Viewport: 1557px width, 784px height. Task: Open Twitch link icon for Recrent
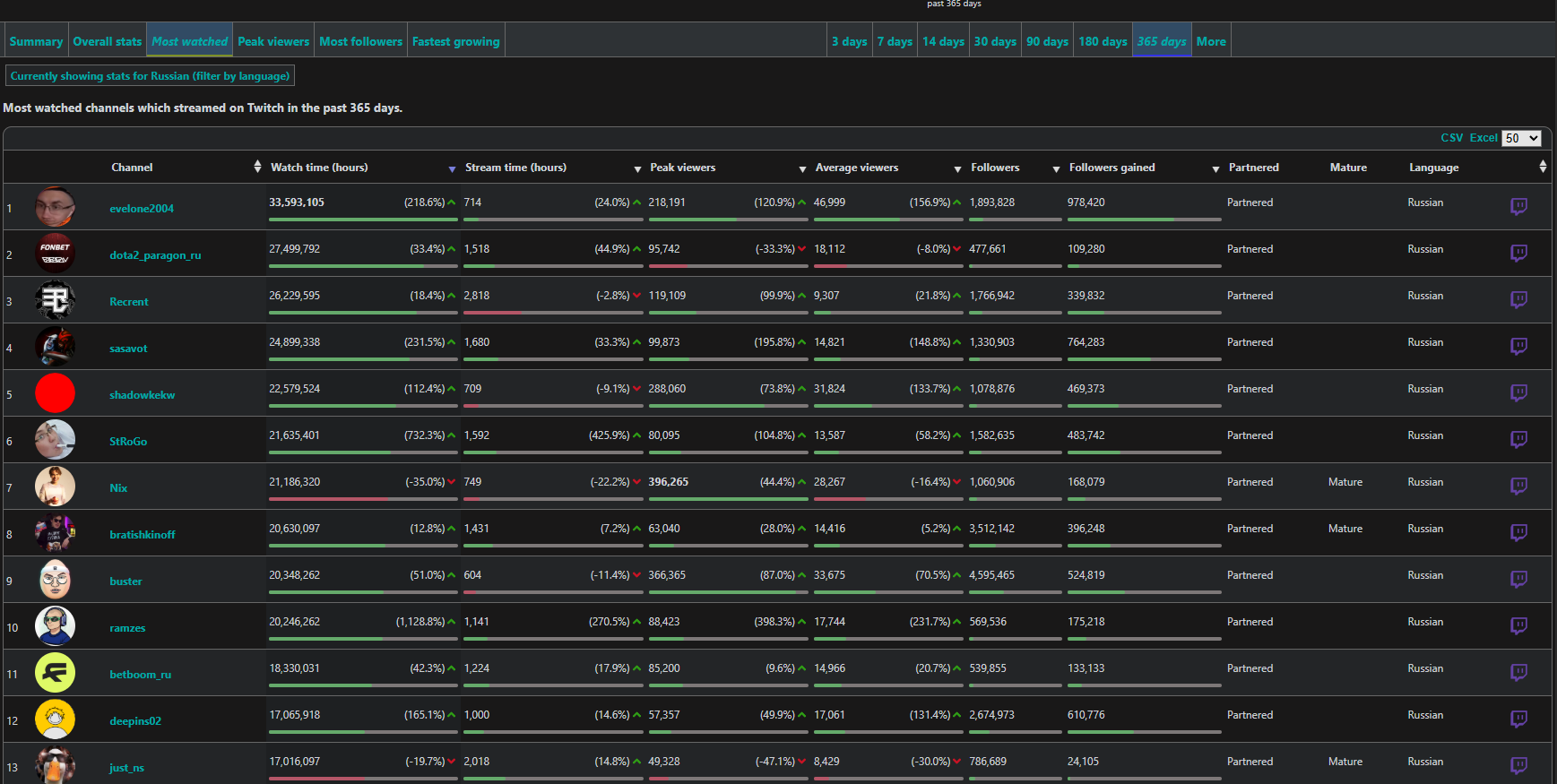[x=1518, y=300]
